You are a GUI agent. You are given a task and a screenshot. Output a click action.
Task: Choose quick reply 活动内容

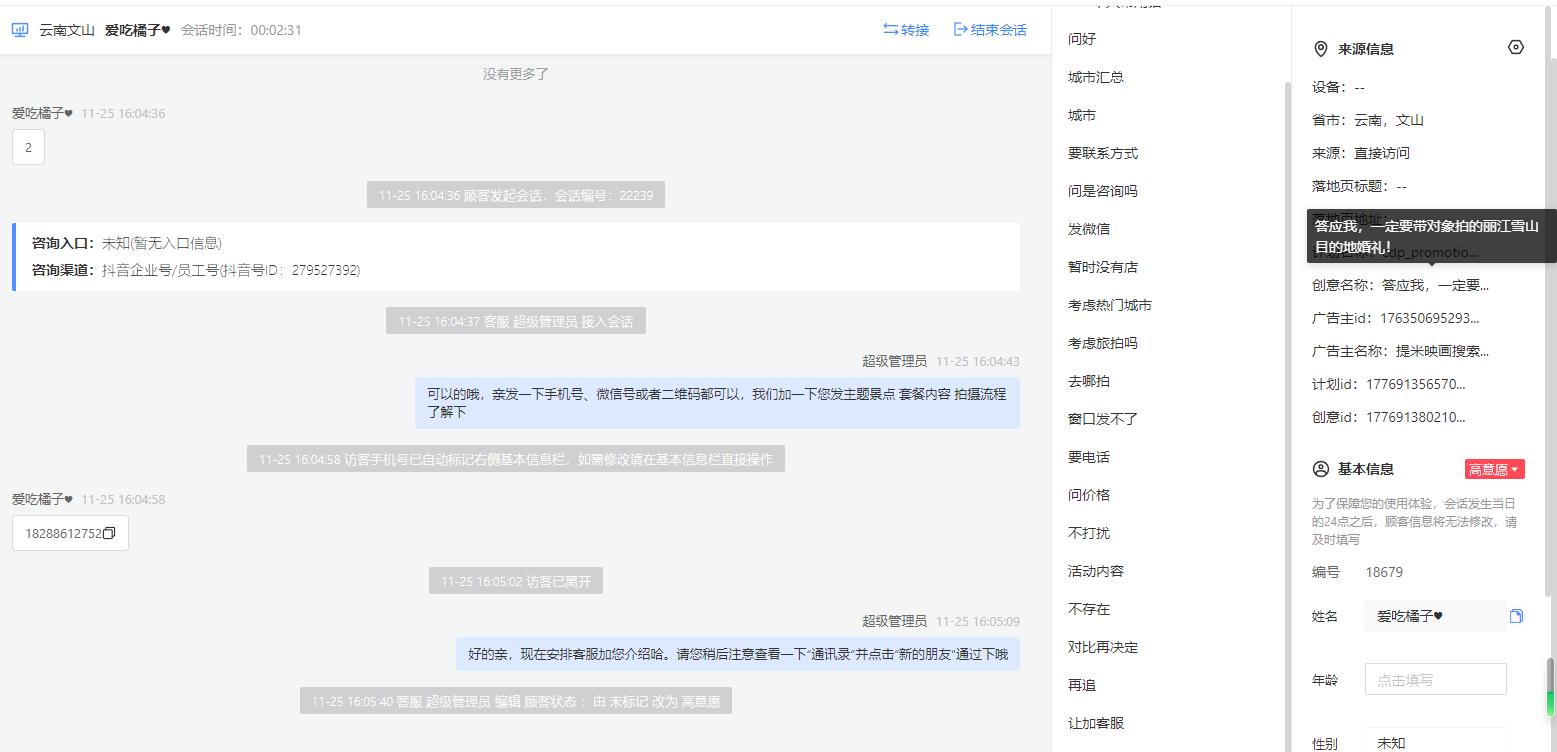(x=1096, y=571)
